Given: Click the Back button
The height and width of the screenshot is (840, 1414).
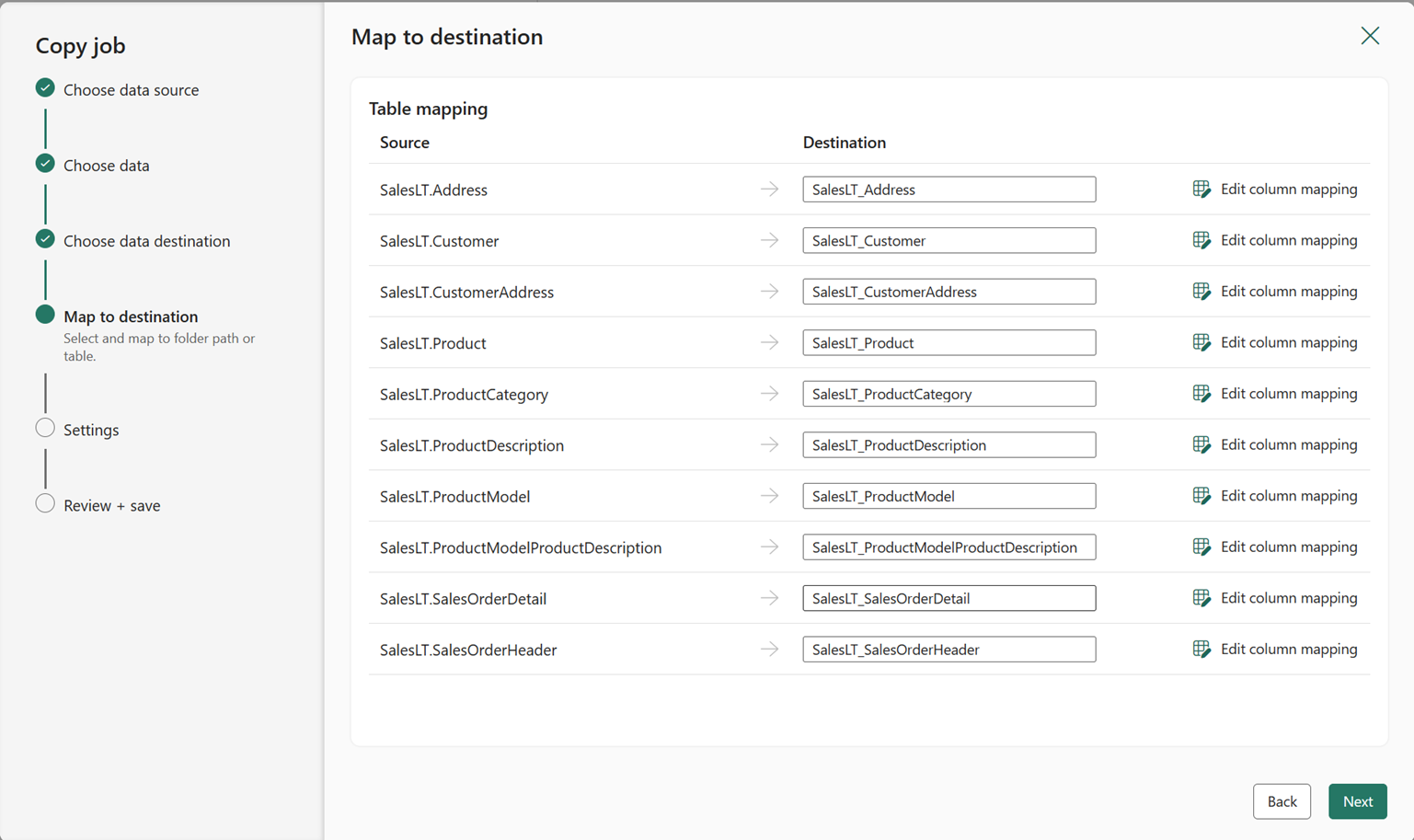Looking at the screenshot, I should [x=1282, y=801].
